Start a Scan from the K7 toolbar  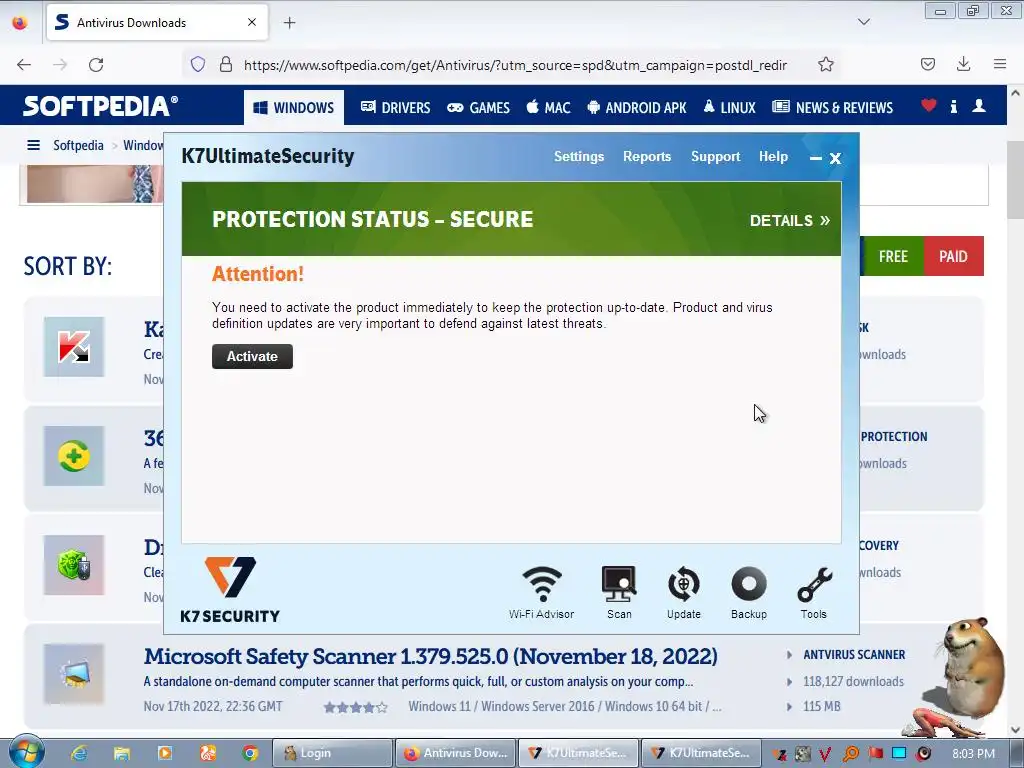coord(618,592)
